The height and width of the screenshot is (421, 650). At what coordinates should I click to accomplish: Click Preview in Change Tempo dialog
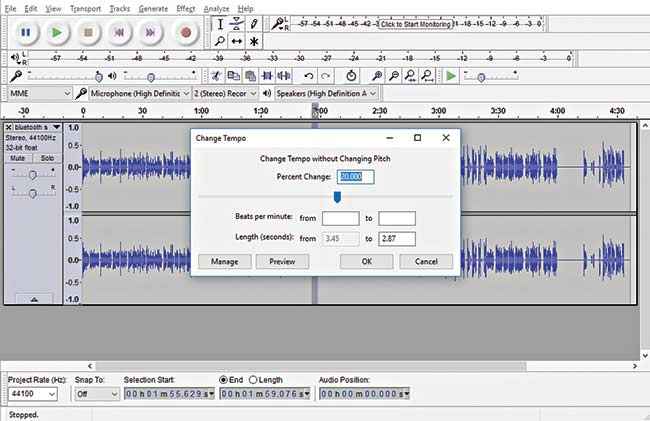tap(283, 261)
